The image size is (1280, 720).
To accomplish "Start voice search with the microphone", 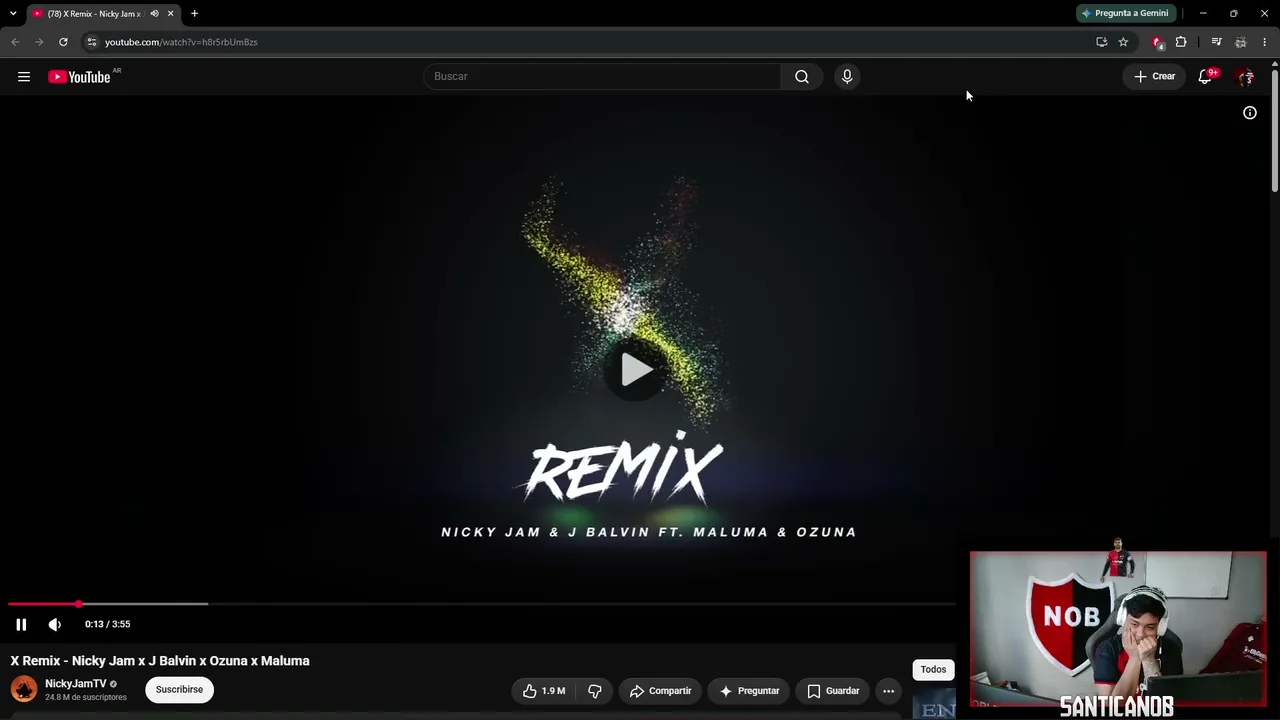I will click(x=847, y=77).
